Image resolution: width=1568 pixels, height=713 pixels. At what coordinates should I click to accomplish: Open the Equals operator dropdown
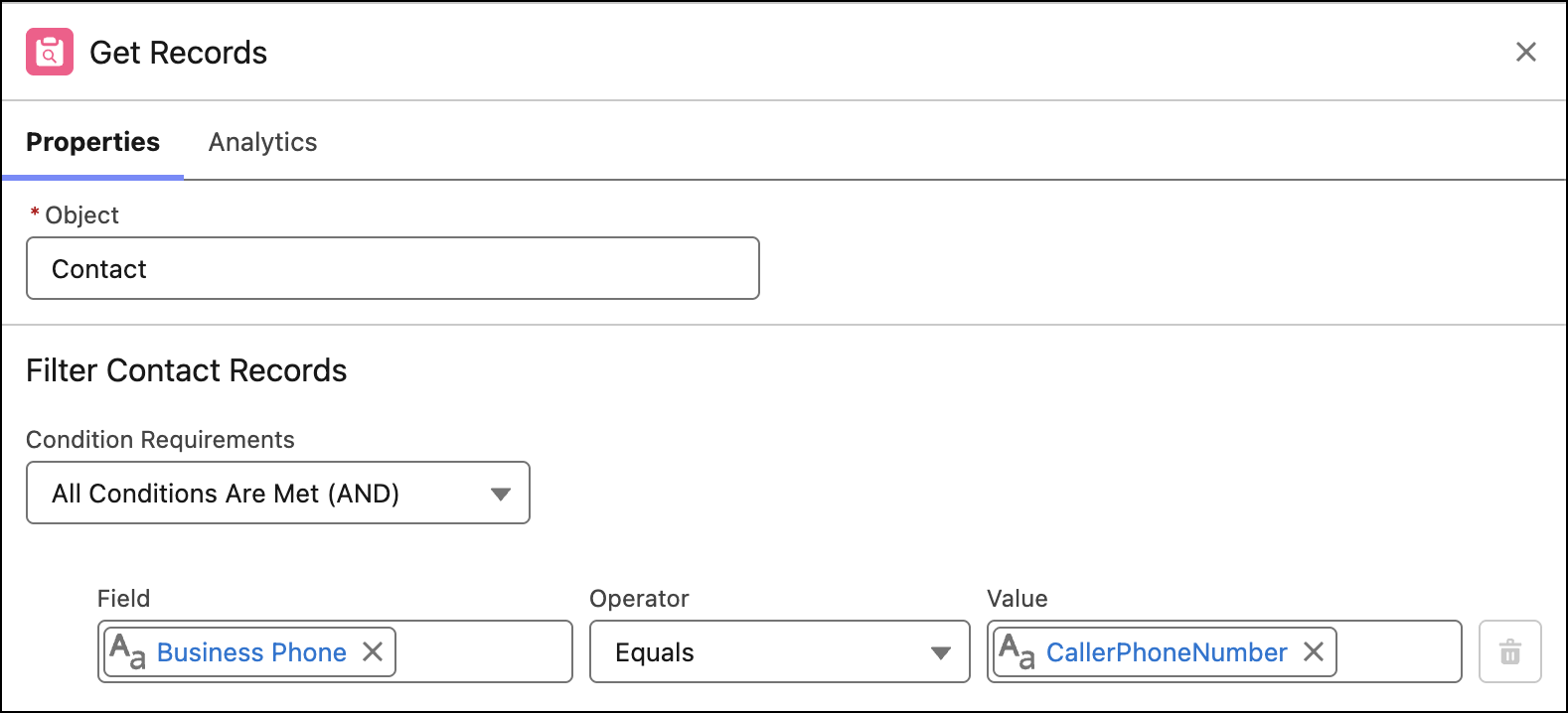[x=780, y=651]
